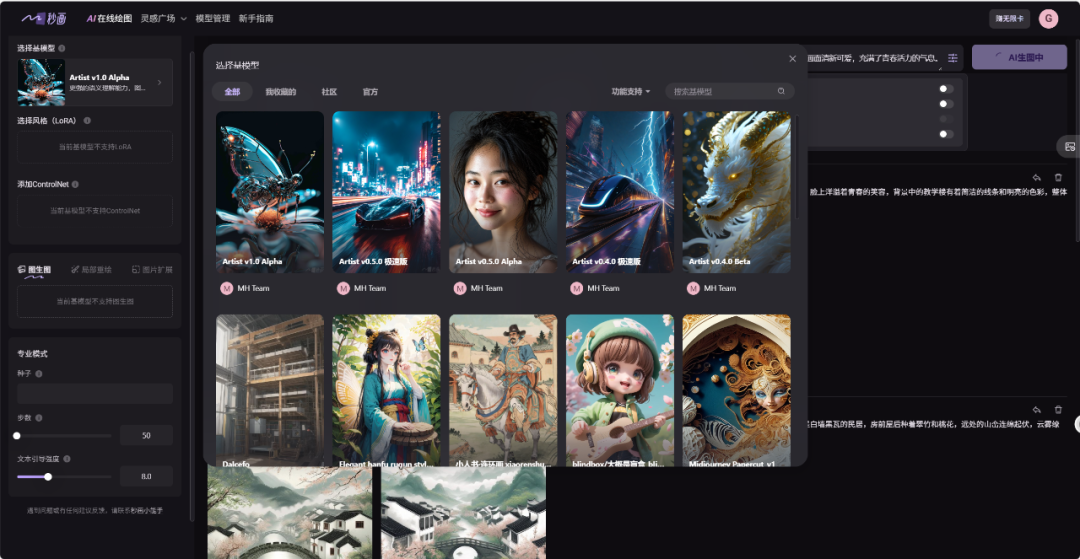Click the 赠无限卡 button

pos(1009,19)
